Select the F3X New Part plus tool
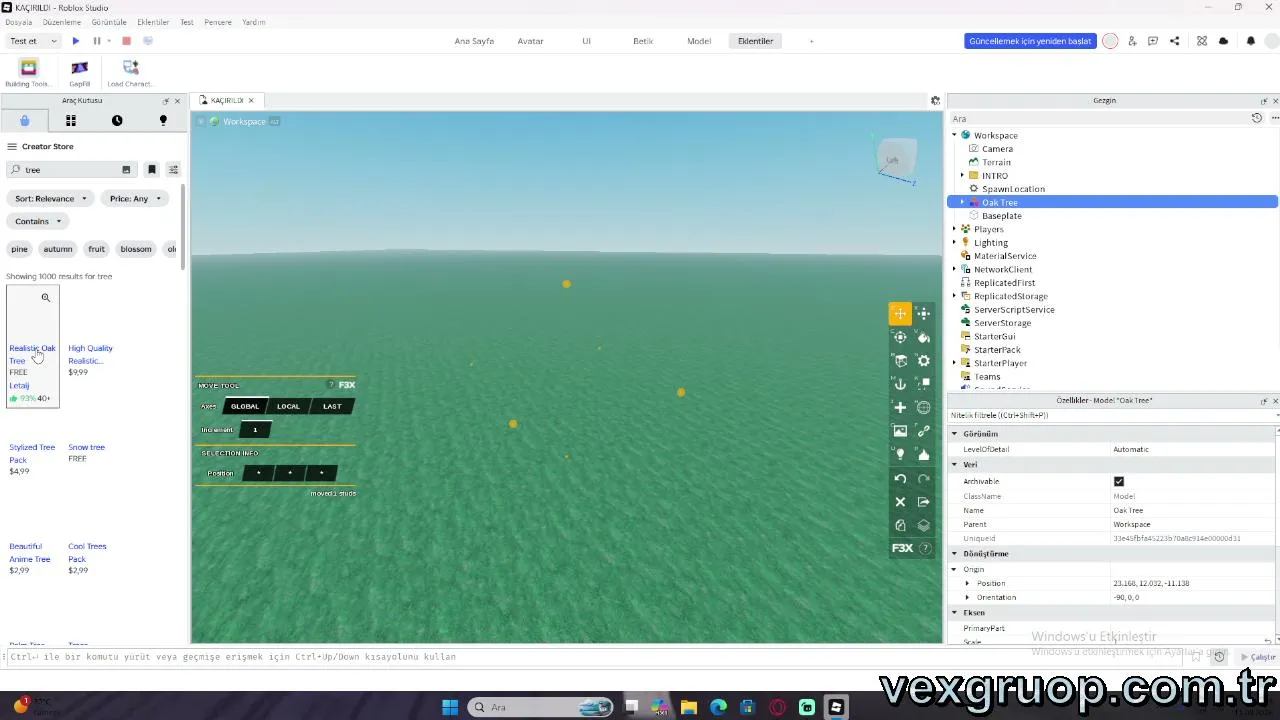 900,408
